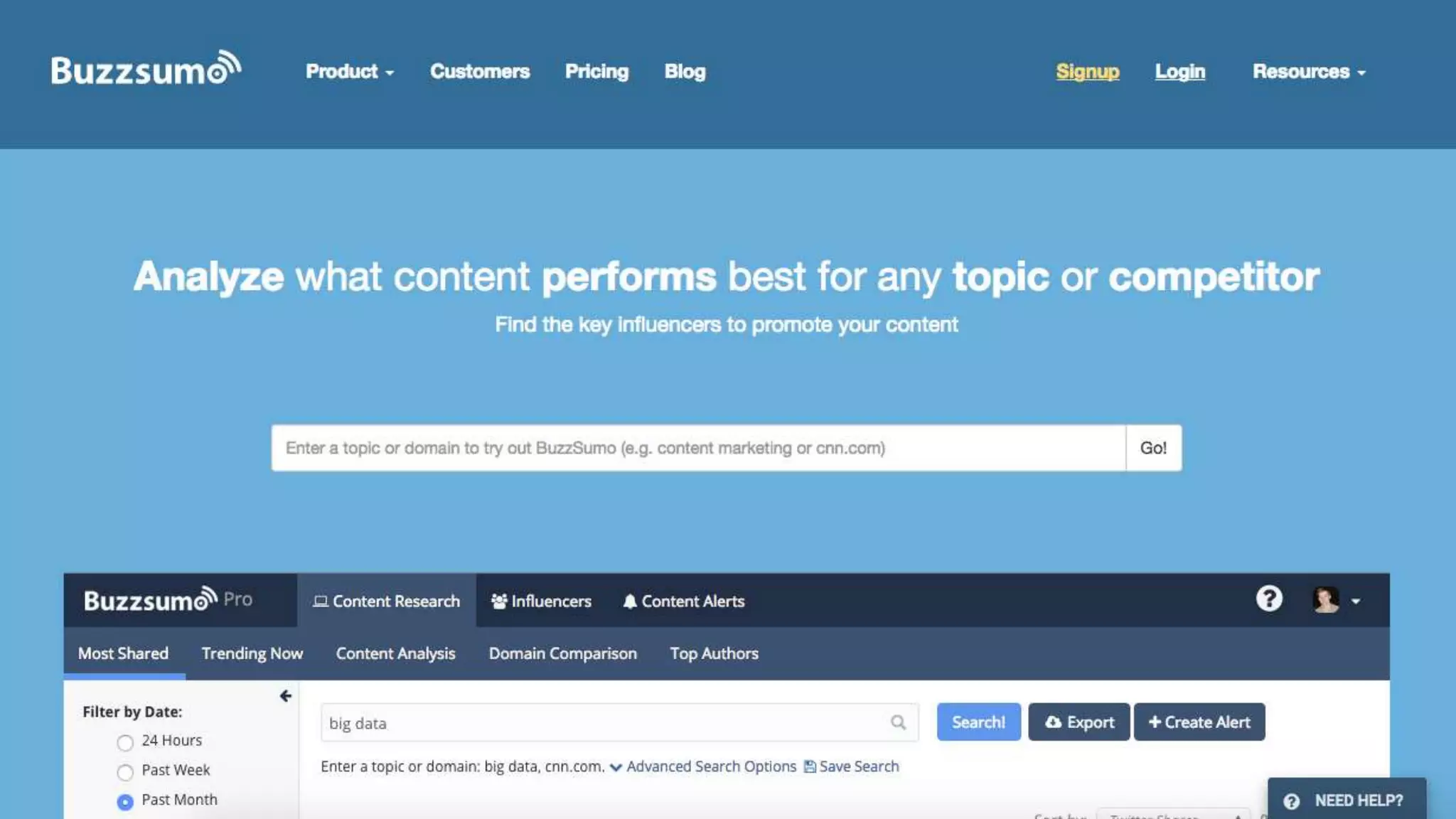Click the magnifier icon in big data search
This screenshot has width=1456, height=819.
pos(898,722)
